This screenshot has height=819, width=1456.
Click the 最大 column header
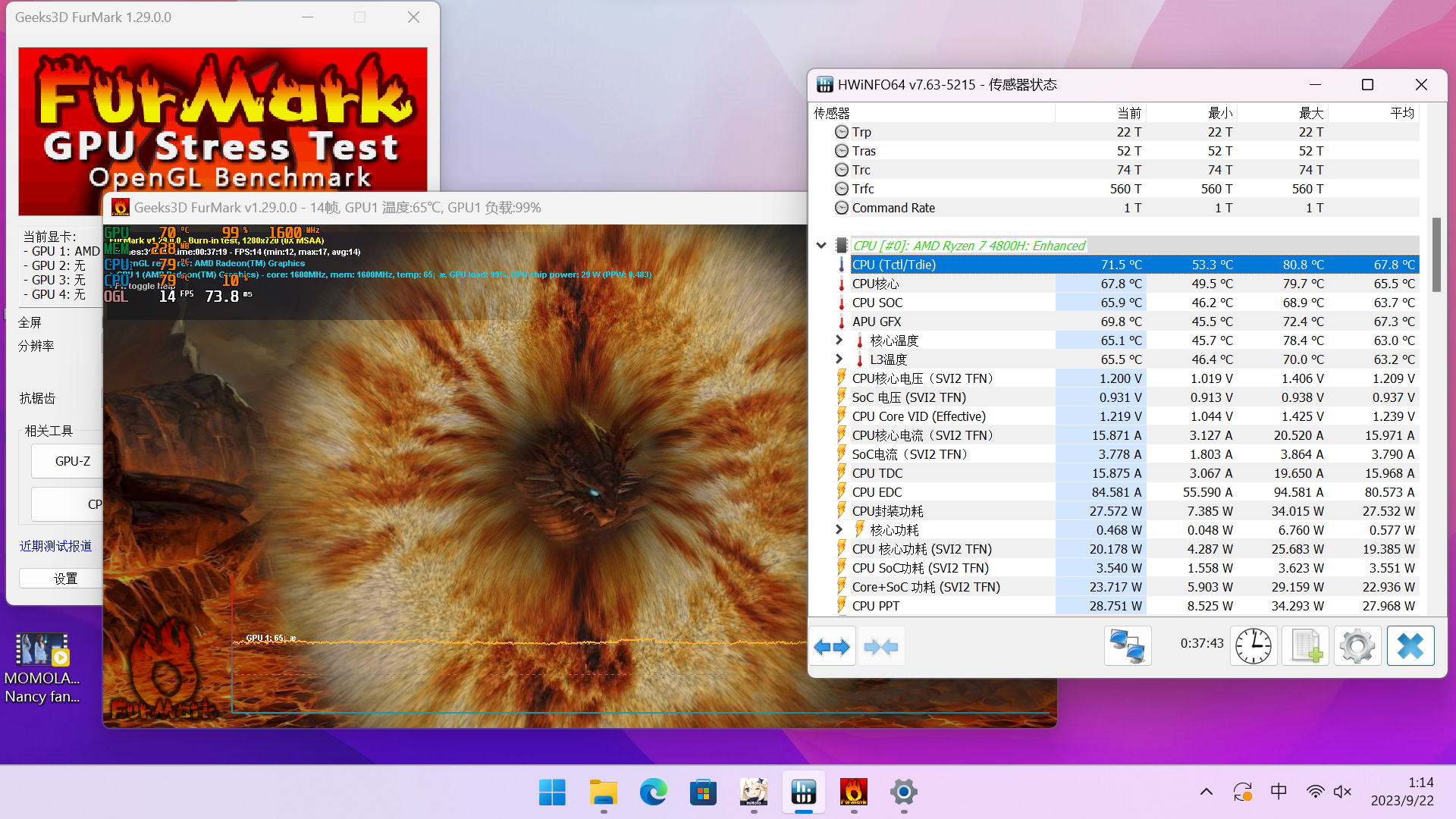click(1282, 113)
